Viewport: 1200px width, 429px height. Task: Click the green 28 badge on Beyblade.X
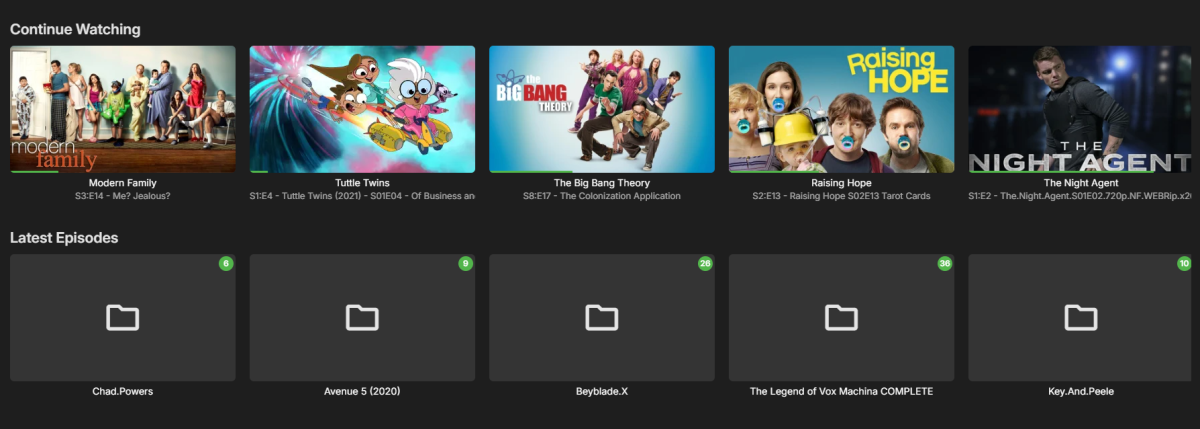click(705, 263)
